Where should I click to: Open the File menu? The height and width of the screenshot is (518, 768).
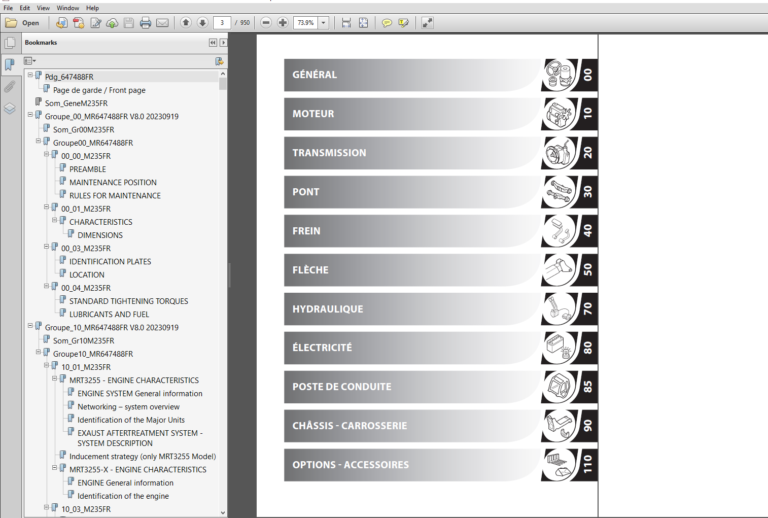point(8,8)
